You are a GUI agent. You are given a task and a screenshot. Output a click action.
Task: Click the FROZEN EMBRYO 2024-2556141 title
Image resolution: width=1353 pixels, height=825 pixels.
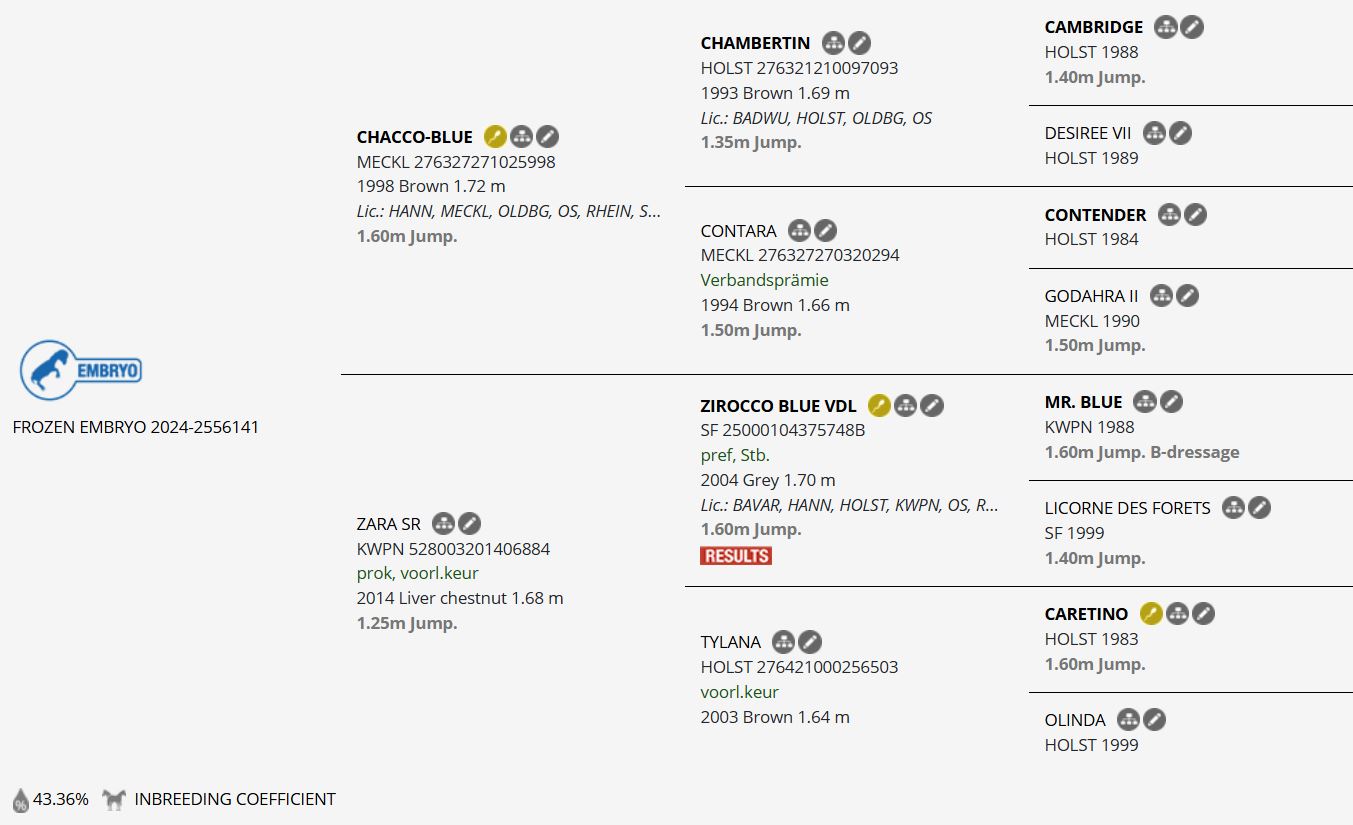[136, 427]
